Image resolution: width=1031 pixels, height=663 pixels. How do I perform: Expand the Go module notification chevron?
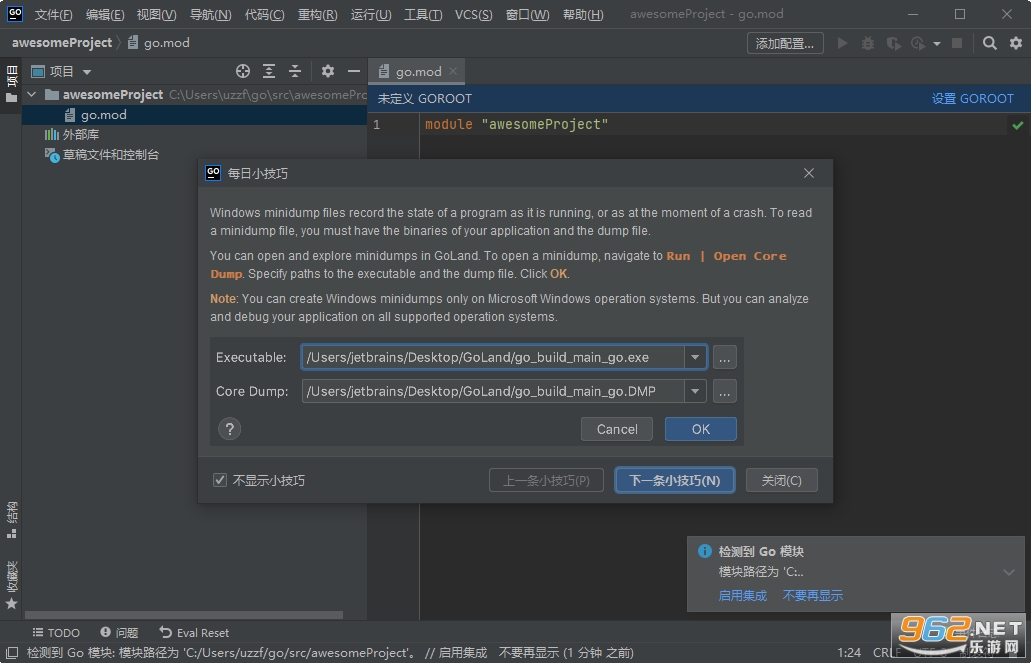1009,572
